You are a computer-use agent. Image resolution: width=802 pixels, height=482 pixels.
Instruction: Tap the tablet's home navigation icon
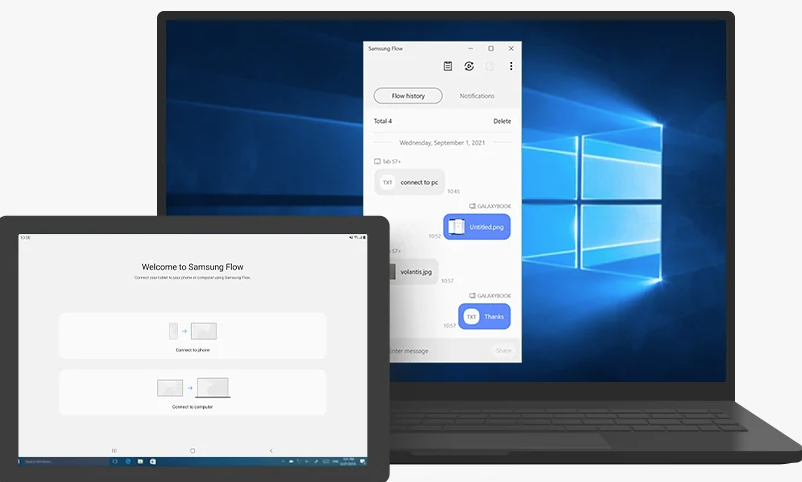(x=192, y=451)
